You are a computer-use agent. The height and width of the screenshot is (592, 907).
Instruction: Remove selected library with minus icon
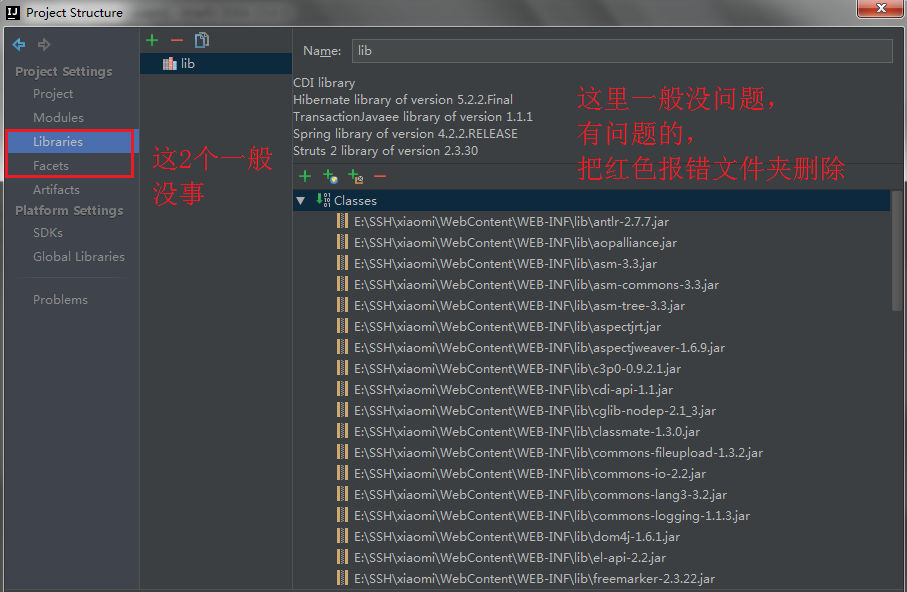point(177,40)
